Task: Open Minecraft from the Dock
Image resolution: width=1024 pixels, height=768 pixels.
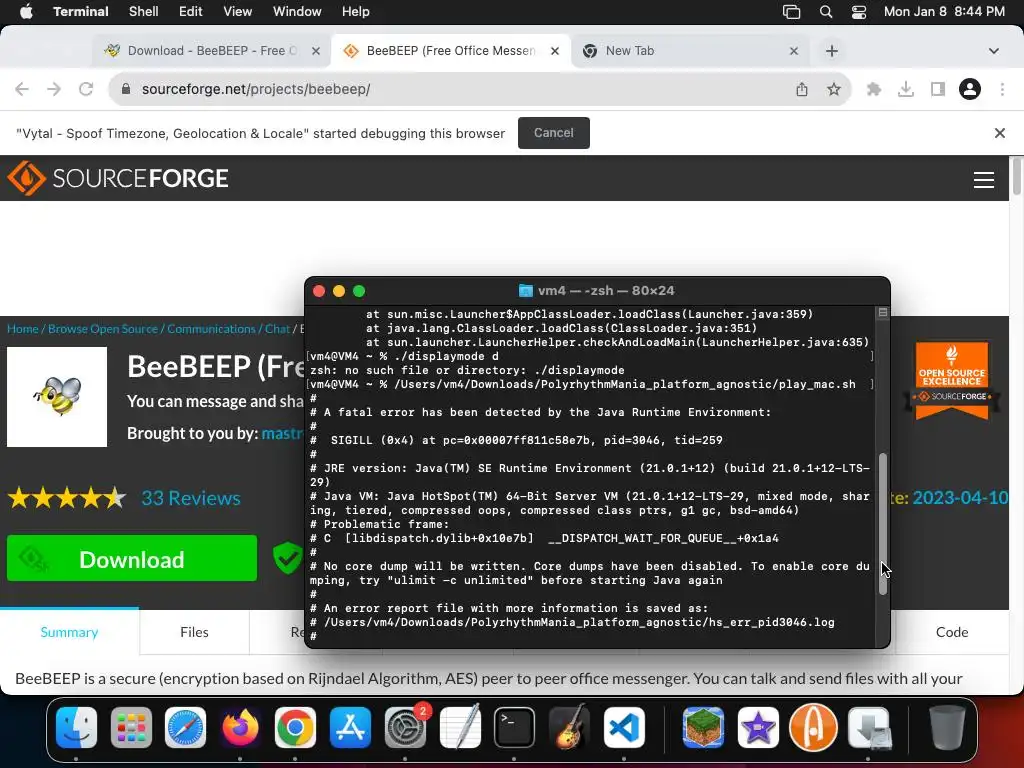Action: (703, 727)
